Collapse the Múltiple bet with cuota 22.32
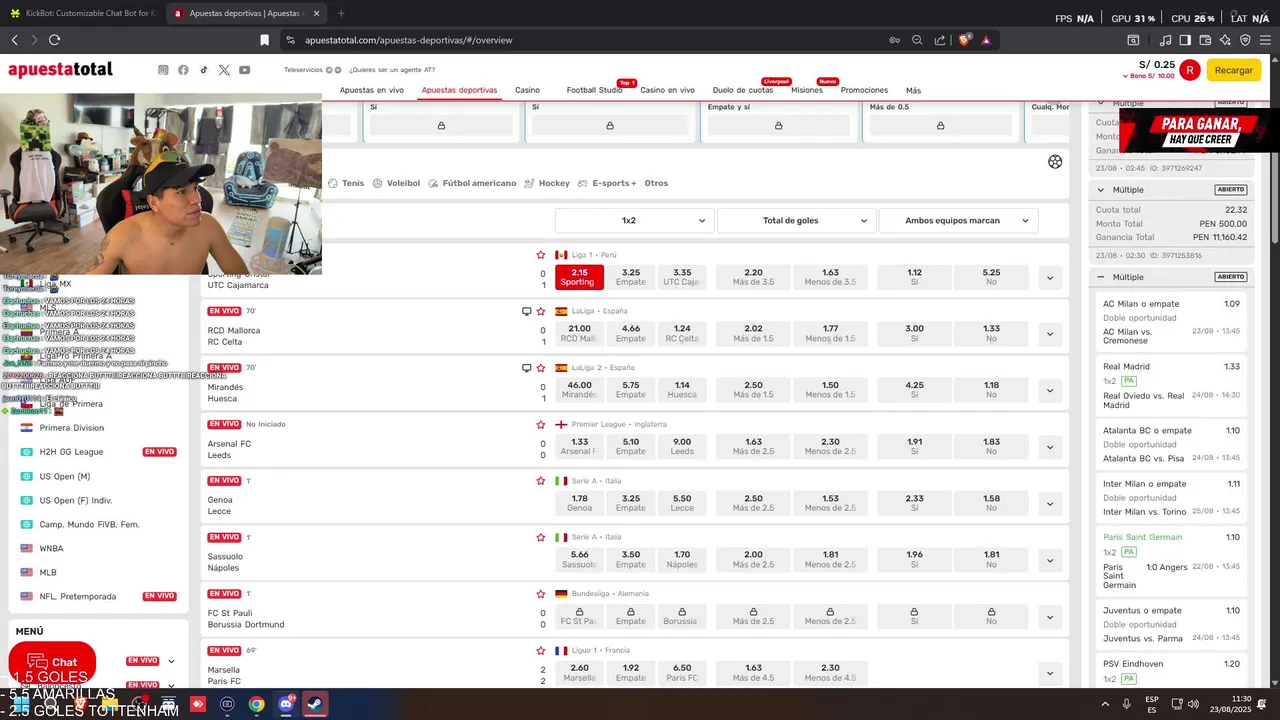 1101,190
